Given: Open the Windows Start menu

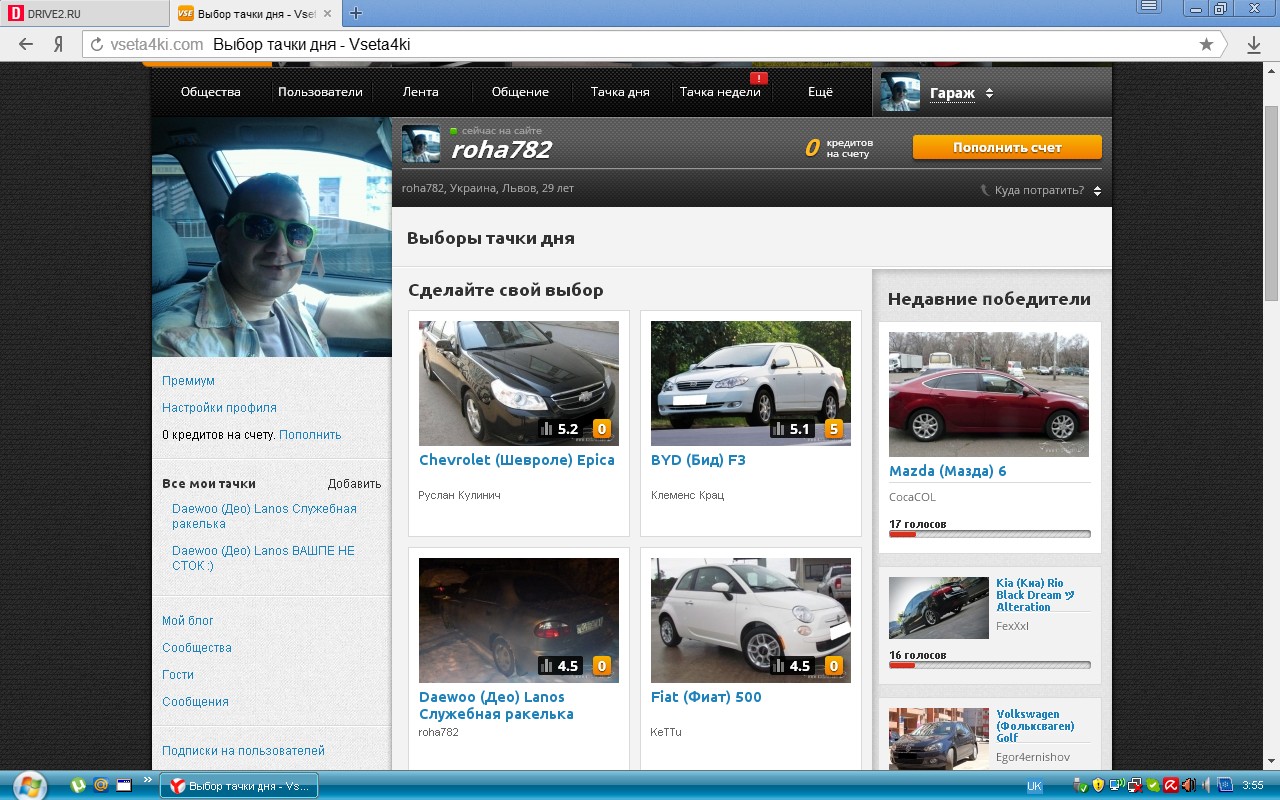Looking at the screenshot, I should [x=29, y=785].
